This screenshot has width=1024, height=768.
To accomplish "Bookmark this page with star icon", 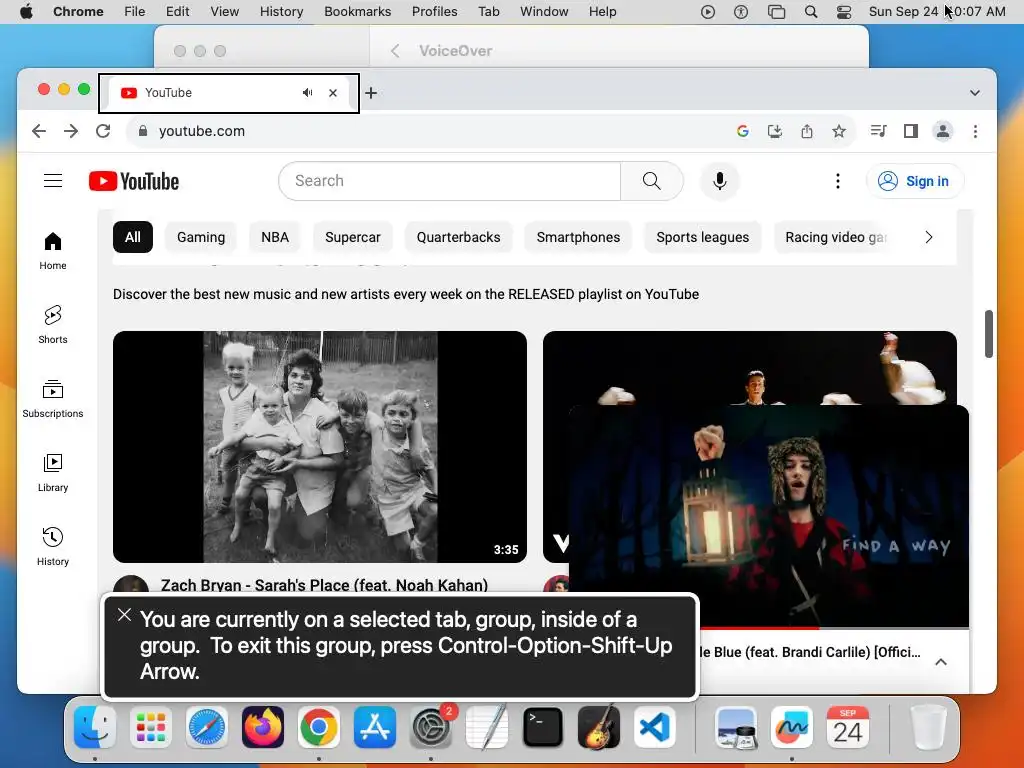I will click(x=839, y=131).
